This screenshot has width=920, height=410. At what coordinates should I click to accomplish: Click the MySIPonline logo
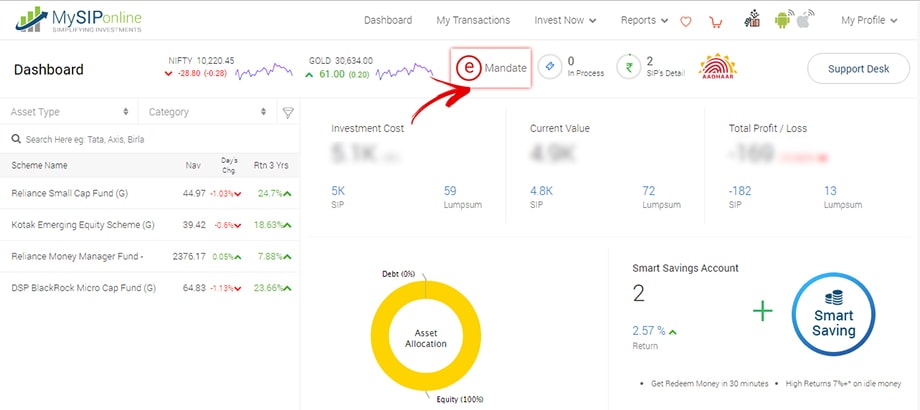78,20
